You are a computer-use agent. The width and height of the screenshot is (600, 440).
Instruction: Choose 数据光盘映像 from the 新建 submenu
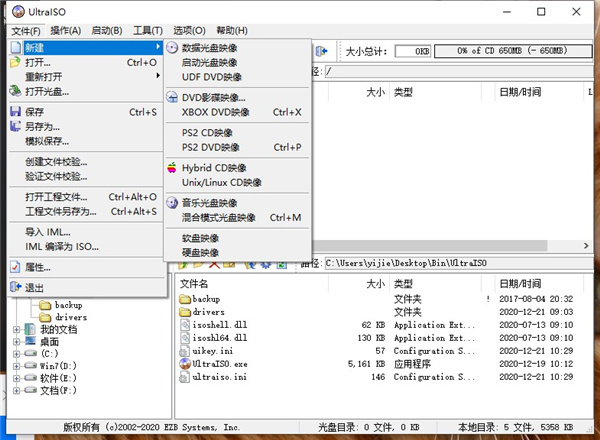pos(217,47)
